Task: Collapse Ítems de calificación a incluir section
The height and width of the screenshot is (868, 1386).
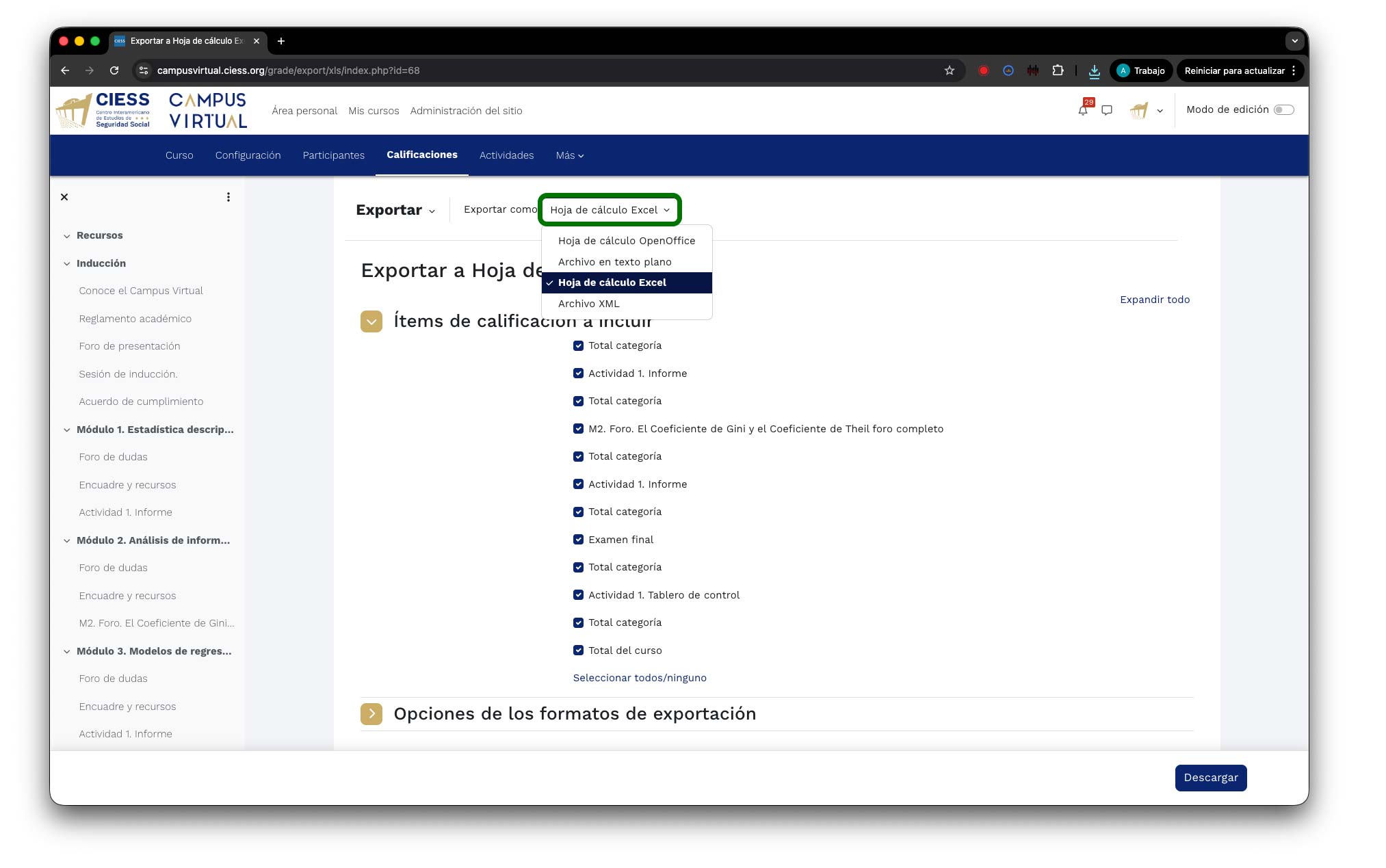Action: (x=371, y=321)
